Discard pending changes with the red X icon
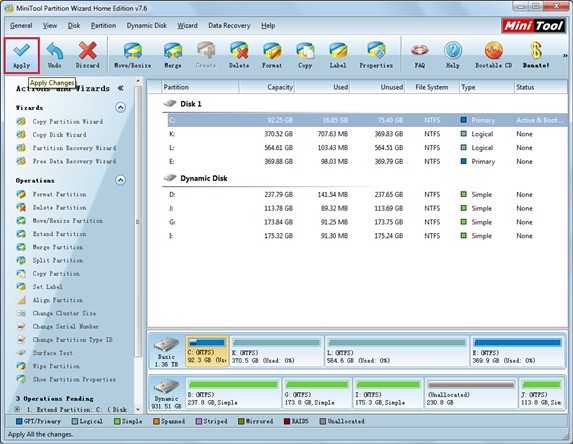Screen dimensions: 573x444 pyautogui.click(x=88, y=56)
